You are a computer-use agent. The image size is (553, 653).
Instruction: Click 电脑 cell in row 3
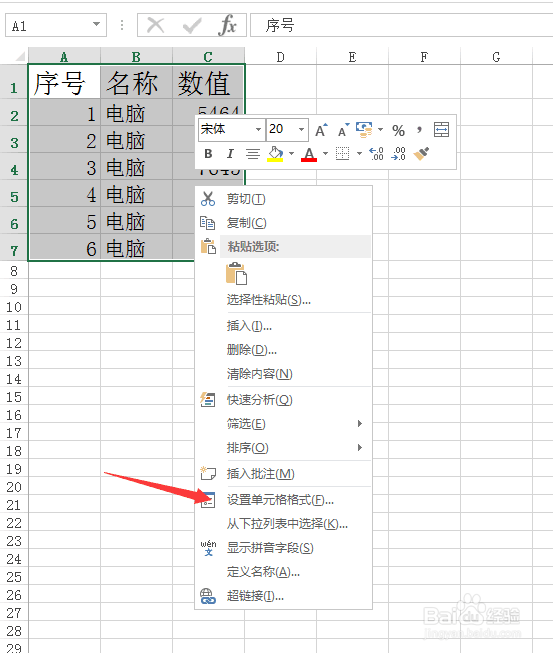[136, 140]
